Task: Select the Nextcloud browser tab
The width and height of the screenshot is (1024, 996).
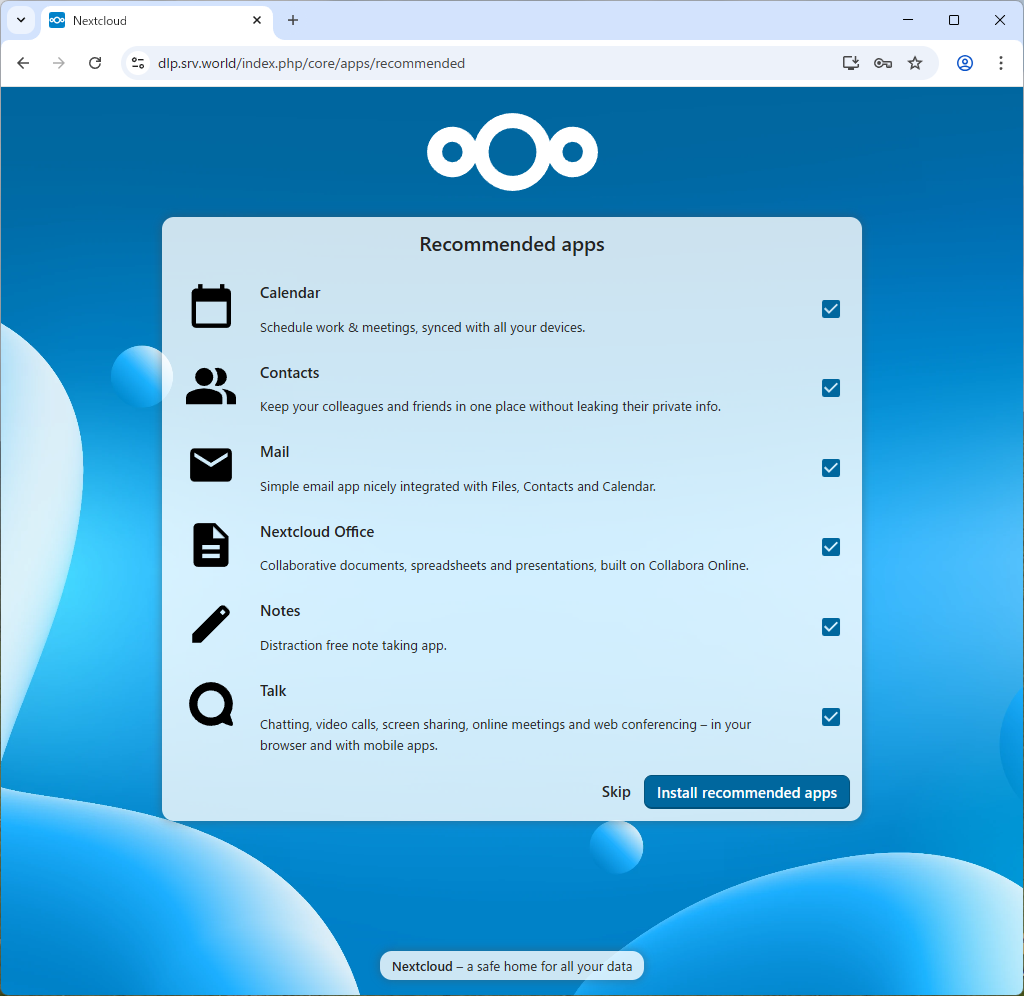Action: (x=157, y=20)
